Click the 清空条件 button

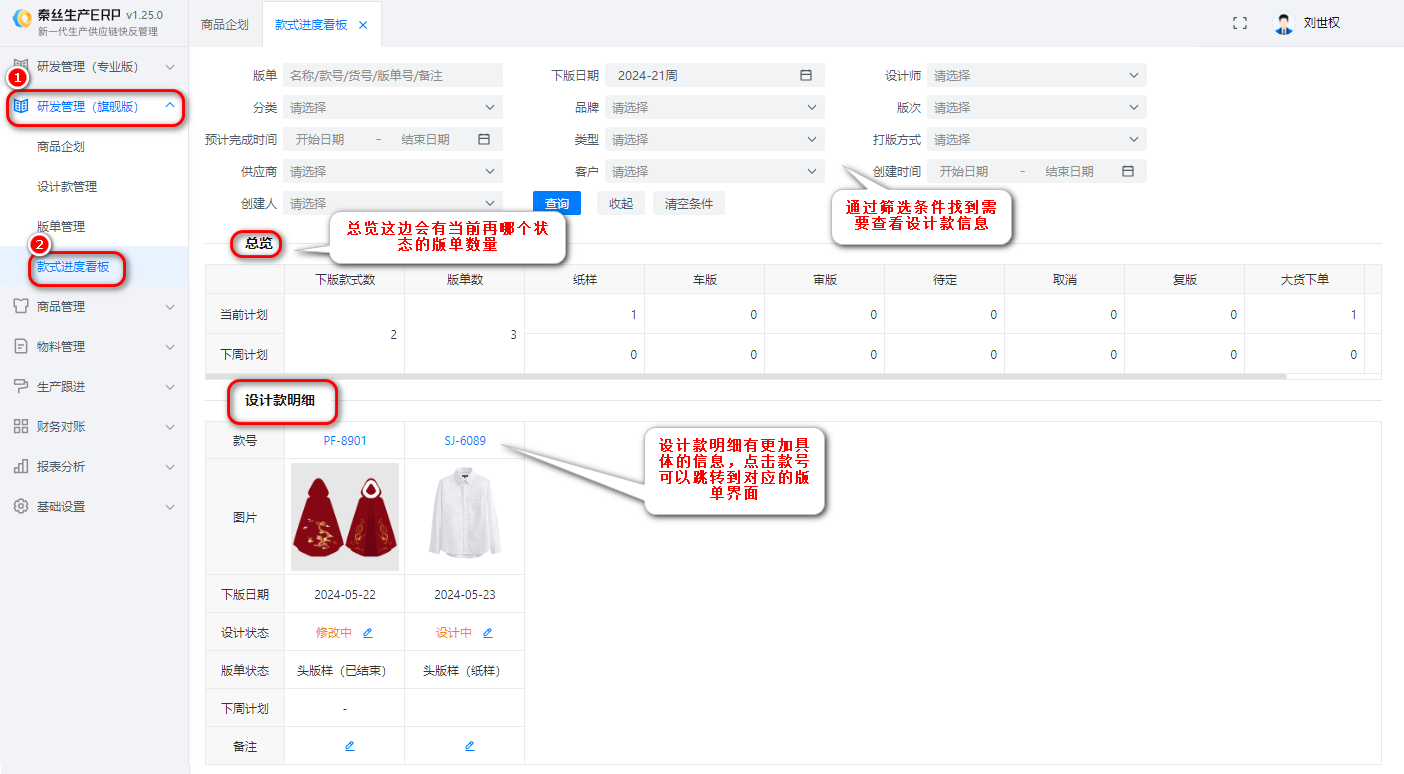coord(689,204)
